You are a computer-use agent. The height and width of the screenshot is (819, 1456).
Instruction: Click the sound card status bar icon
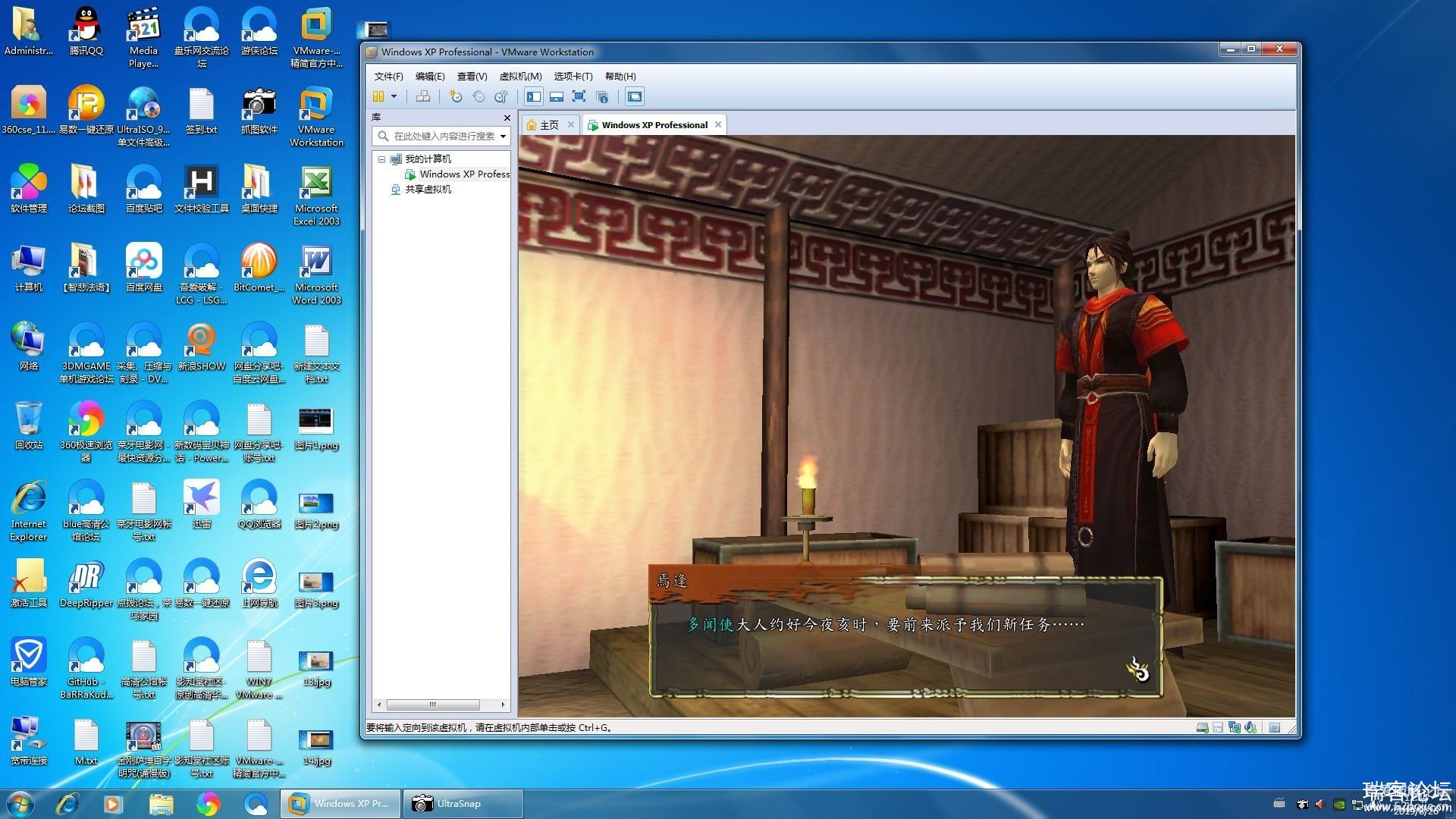(x=1250, y=728)
